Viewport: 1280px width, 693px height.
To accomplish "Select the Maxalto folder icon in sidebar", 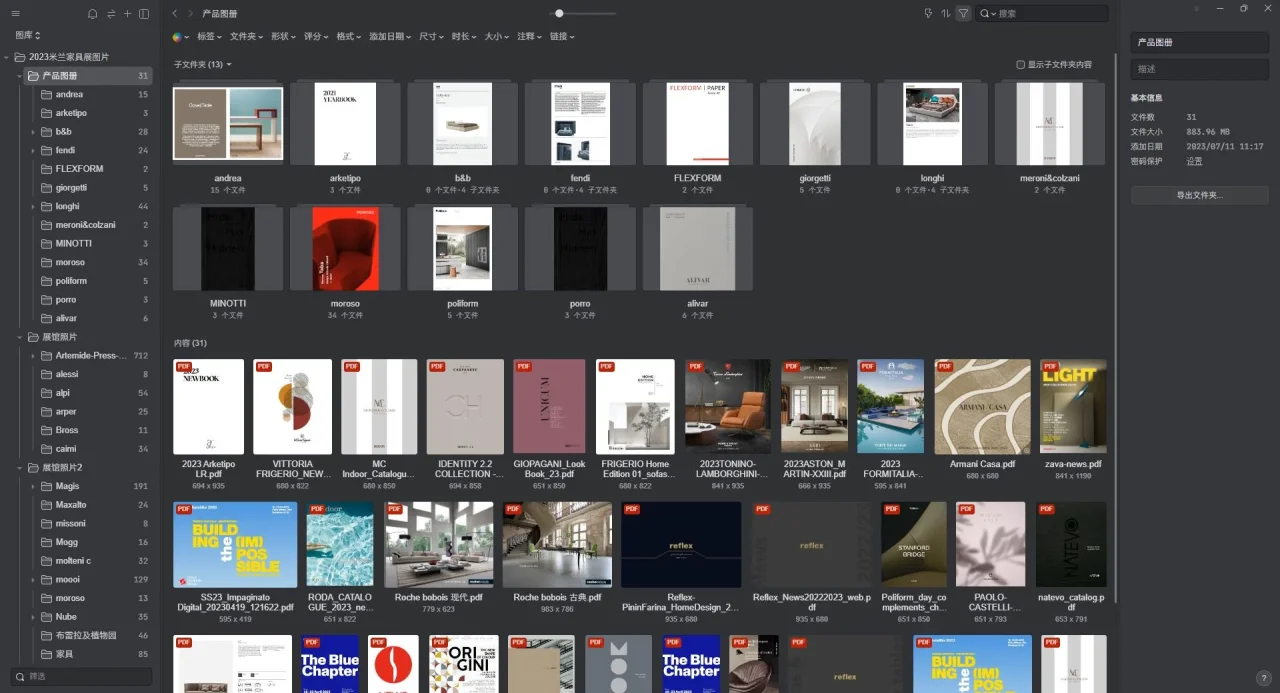I will point(47,505).
